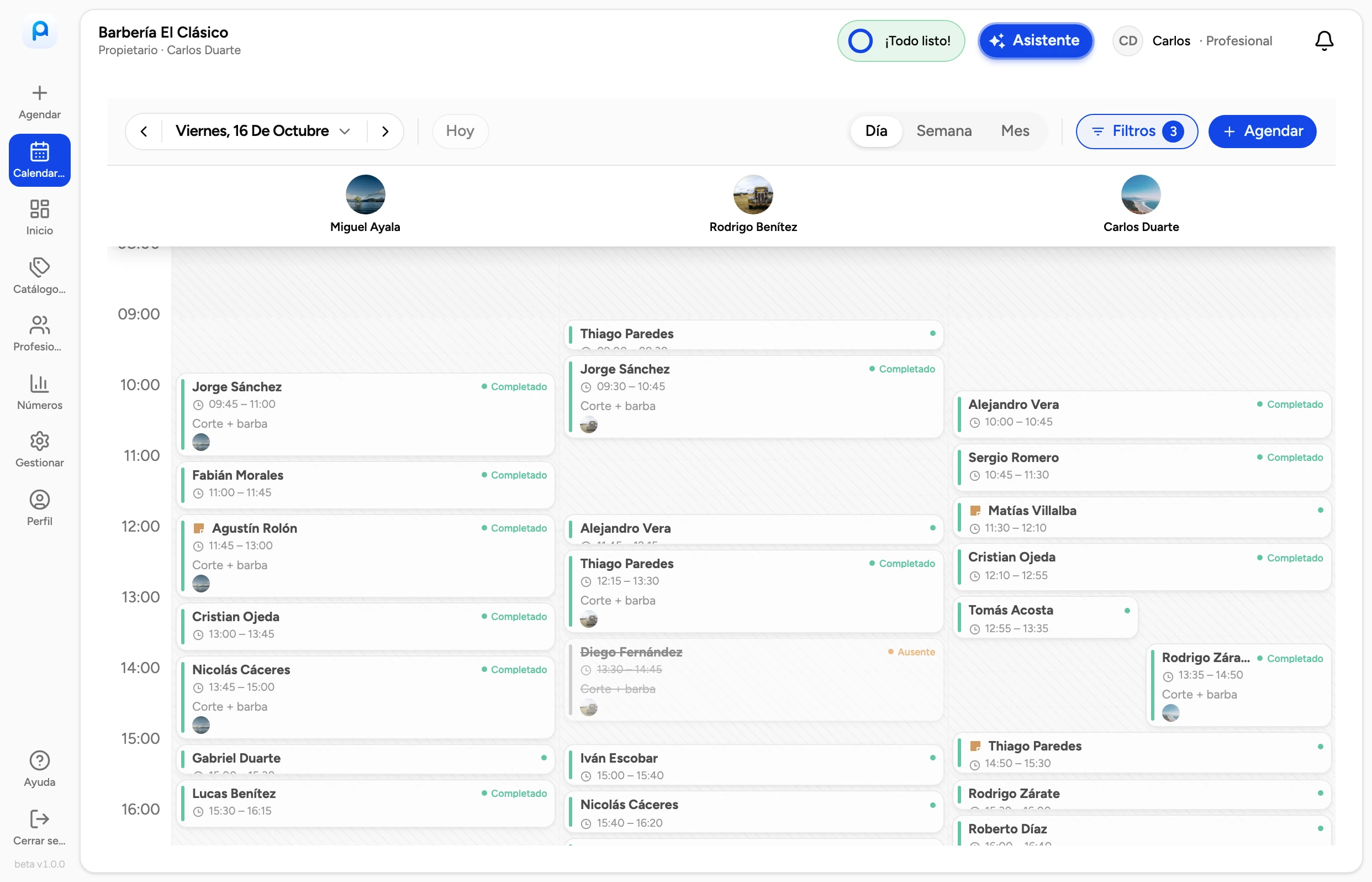Click the CD user avatar in header
1372x882 pixels.
[x=1128, y=41]
